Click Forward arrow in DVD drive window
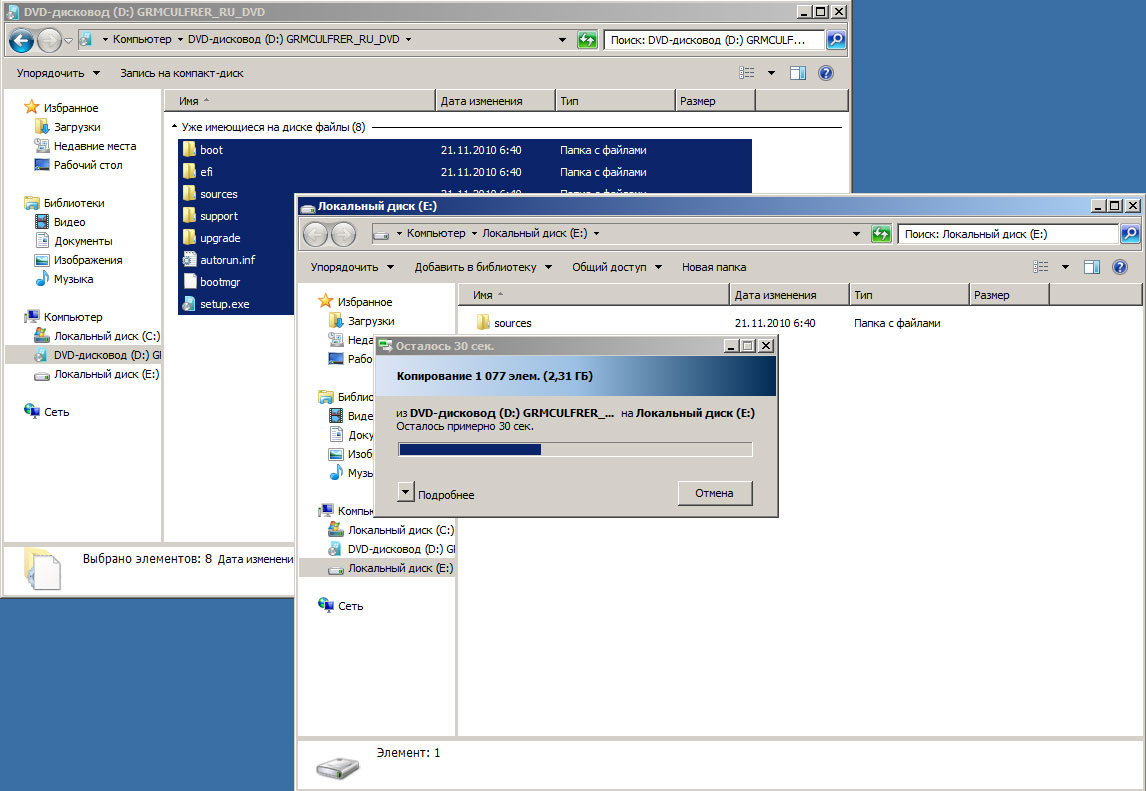Screen dimensions: 1146x791 [x=49, y=40]
